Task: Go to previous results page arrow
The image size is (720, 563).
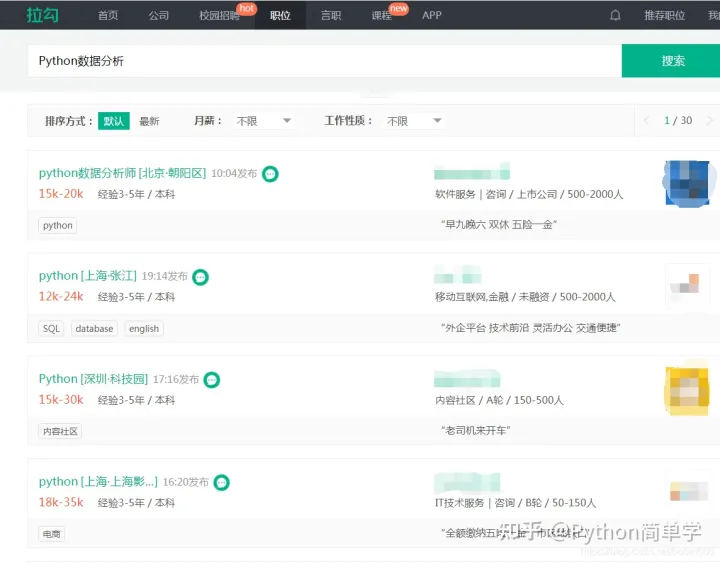Action: tap(647, 120)
